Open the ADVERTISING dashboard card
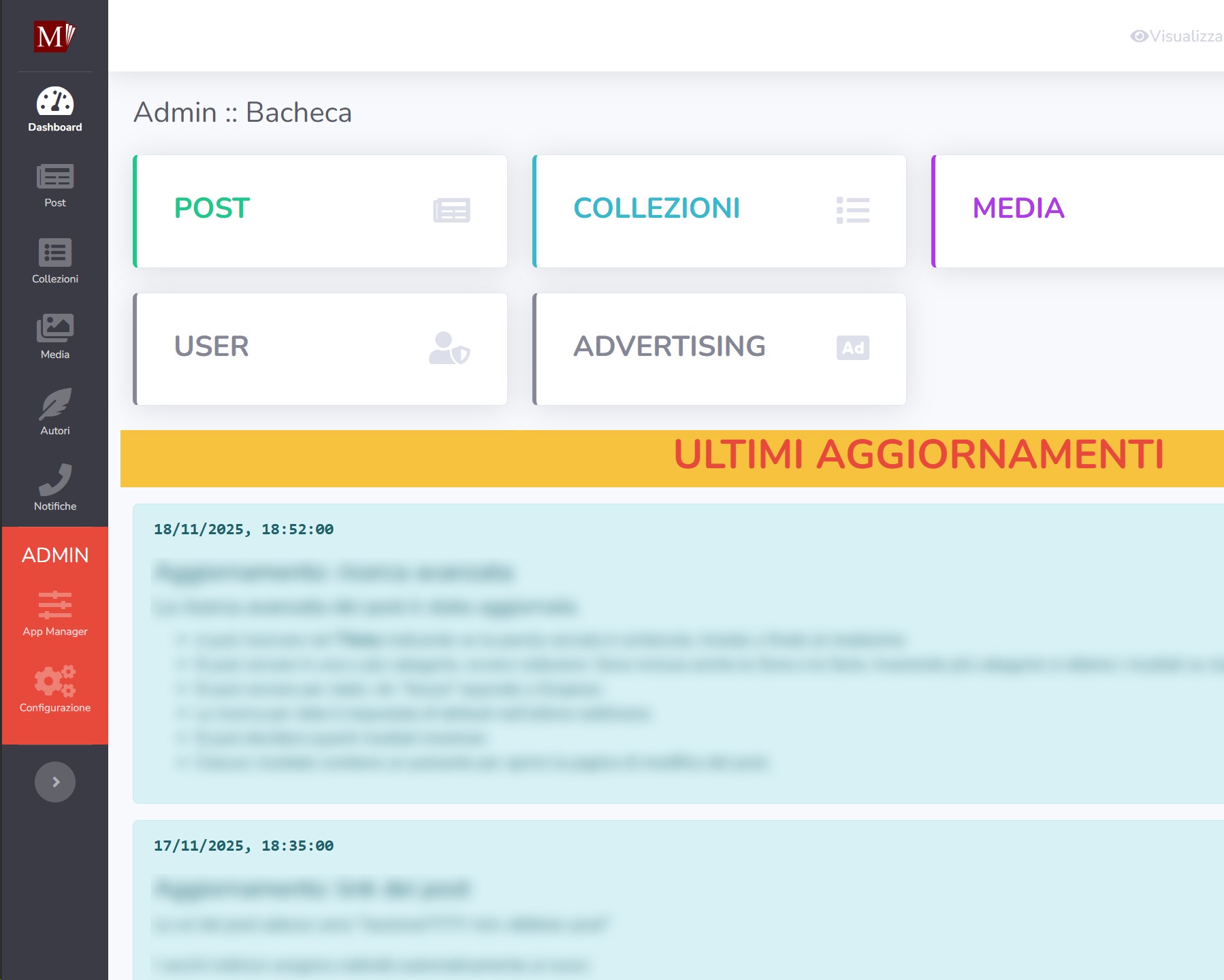 point(720,349)
